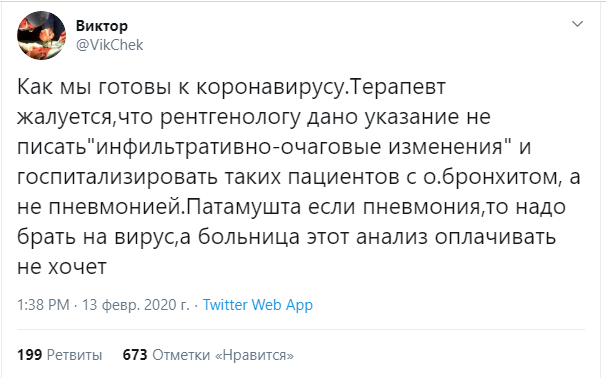Click the date 13 февр. 2020 г.
This screenshot has width=606, height=378.
136,305
